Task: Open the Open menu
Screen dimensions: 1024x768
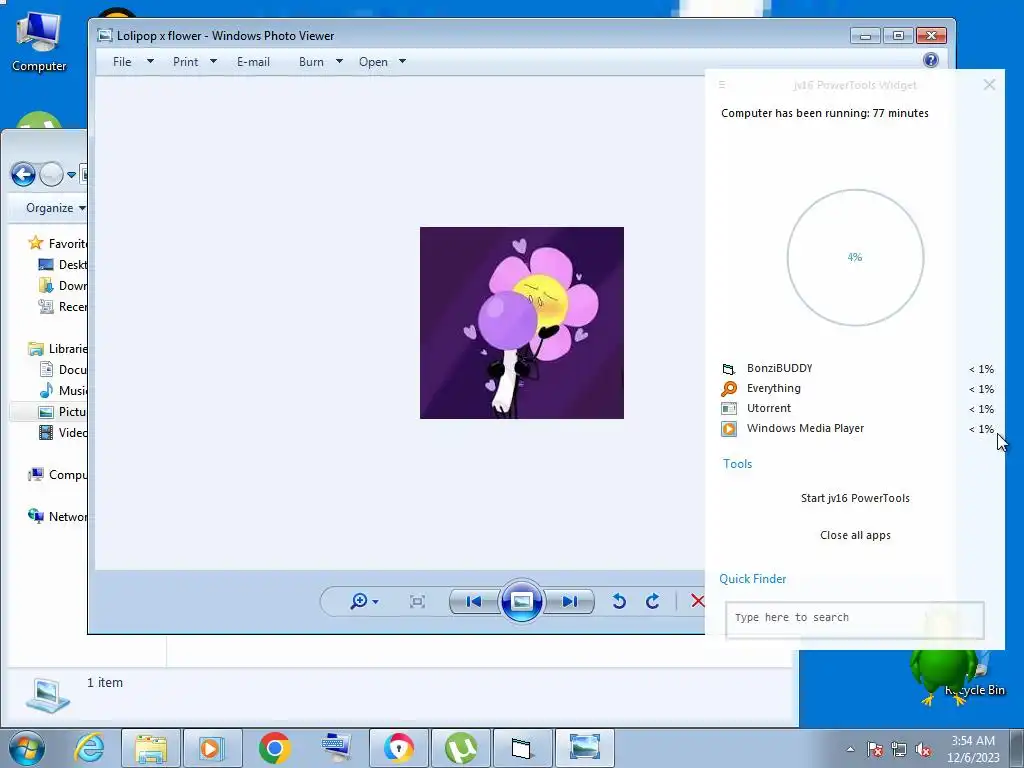Action: pos(373,61)
